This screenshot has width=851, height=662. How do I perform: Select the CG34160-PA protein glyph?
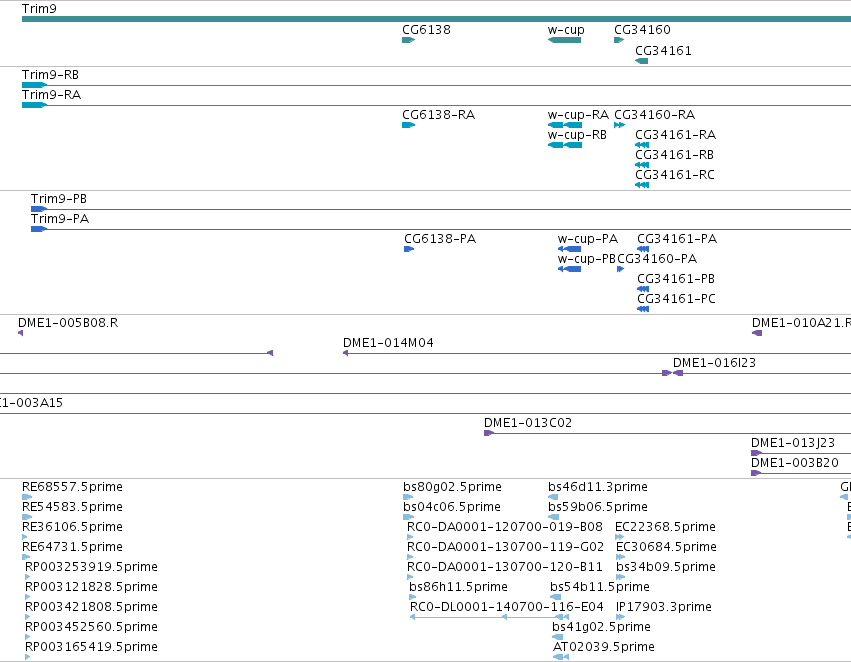(620, 269)
